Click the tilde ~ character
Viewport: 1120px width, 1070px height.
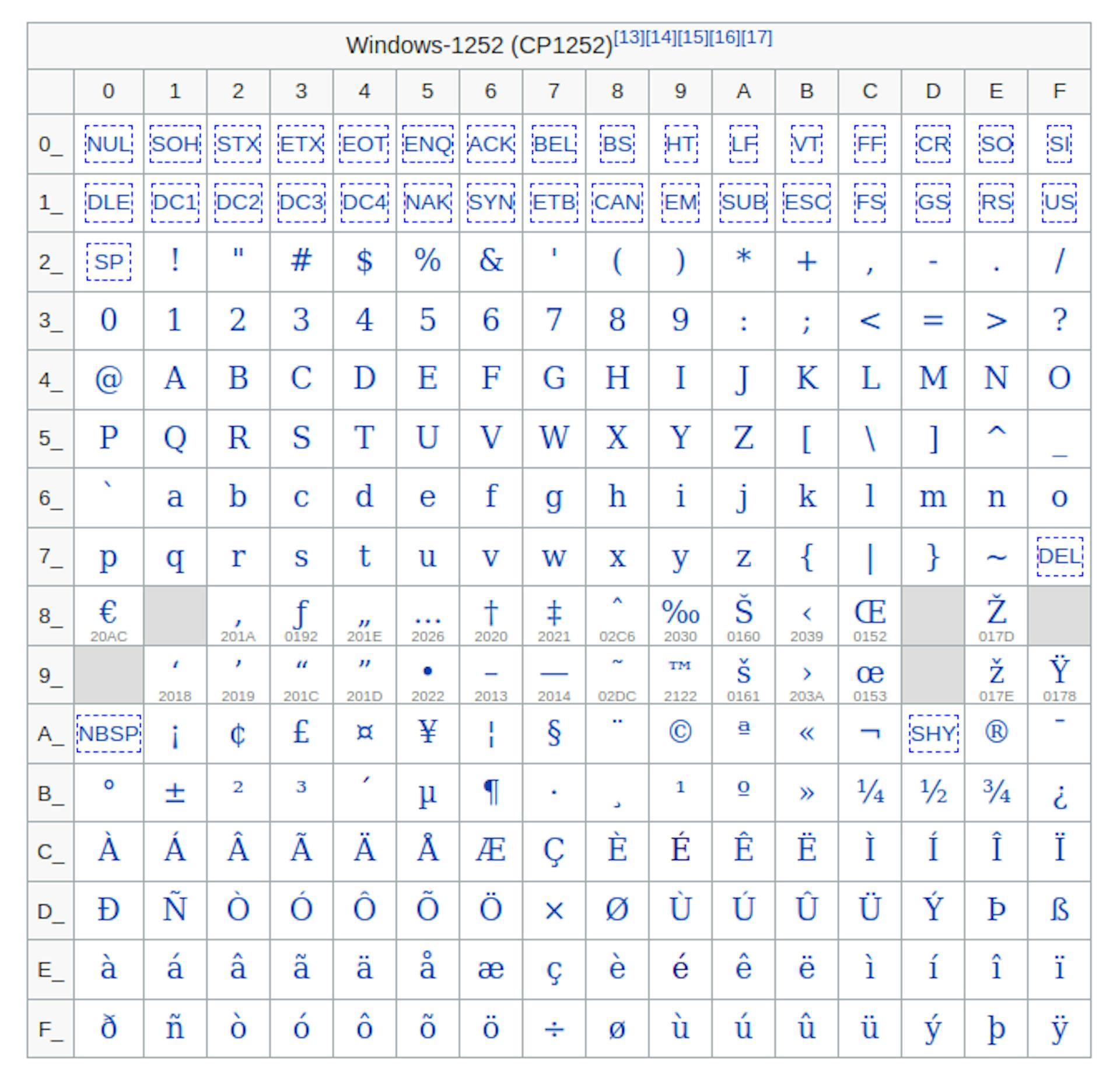pyautogui.click(x=996, y=557)
